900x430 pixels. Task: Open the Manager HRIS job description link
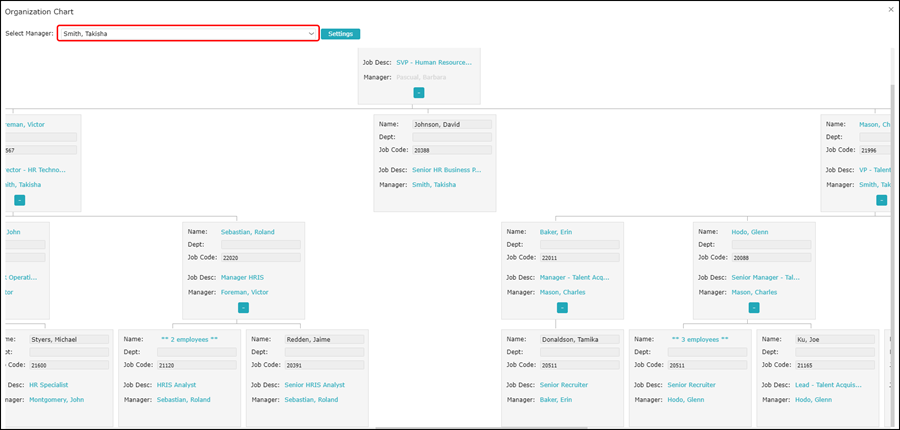tap(243, 277)
